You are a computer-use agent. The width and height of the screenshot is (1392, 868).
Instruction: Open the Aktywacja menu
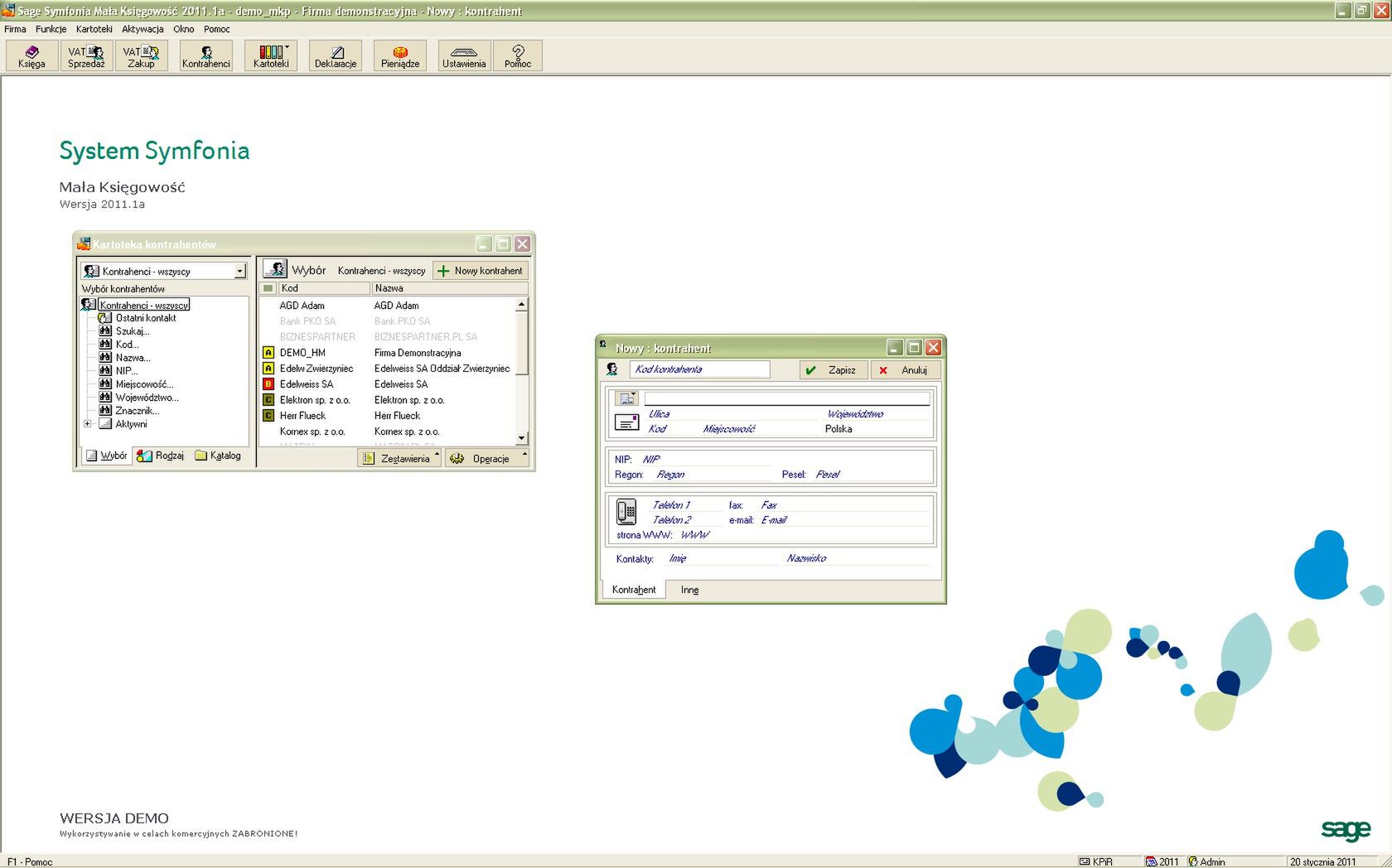143,29
